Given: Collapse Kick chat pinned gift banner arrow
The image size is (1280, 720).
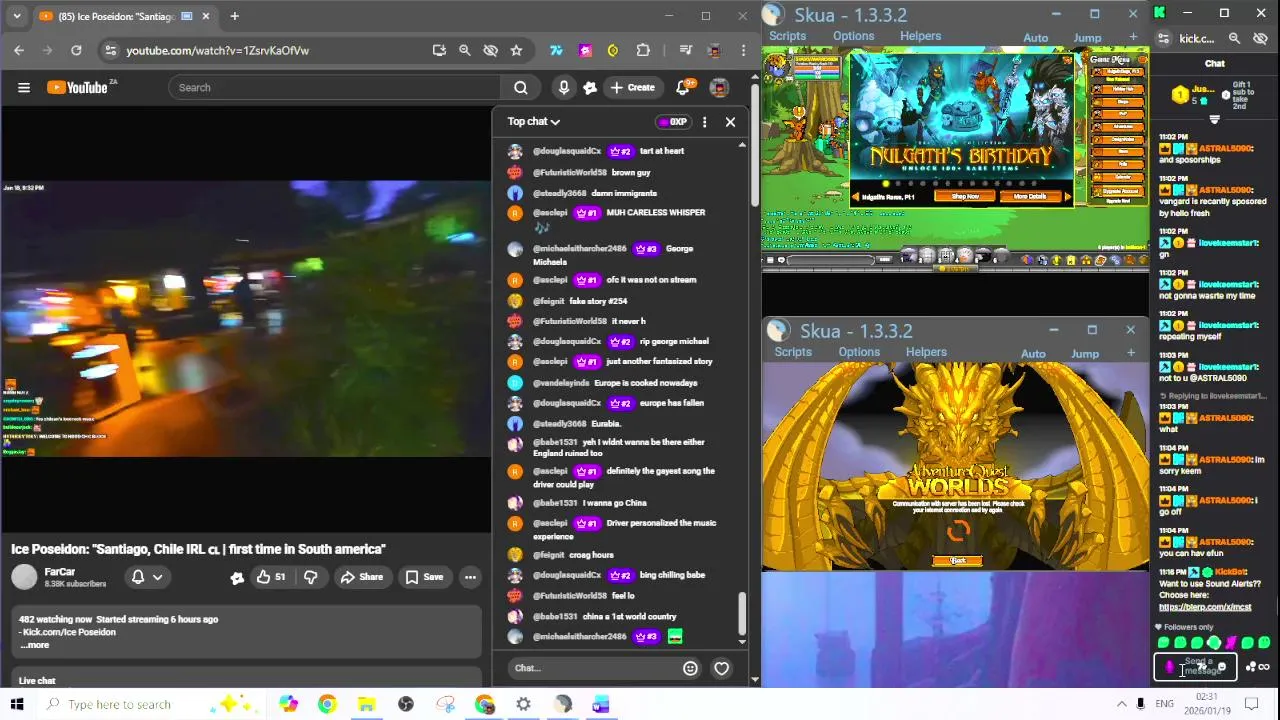Looking at the screenshot, I should [x=1215, y=119].
